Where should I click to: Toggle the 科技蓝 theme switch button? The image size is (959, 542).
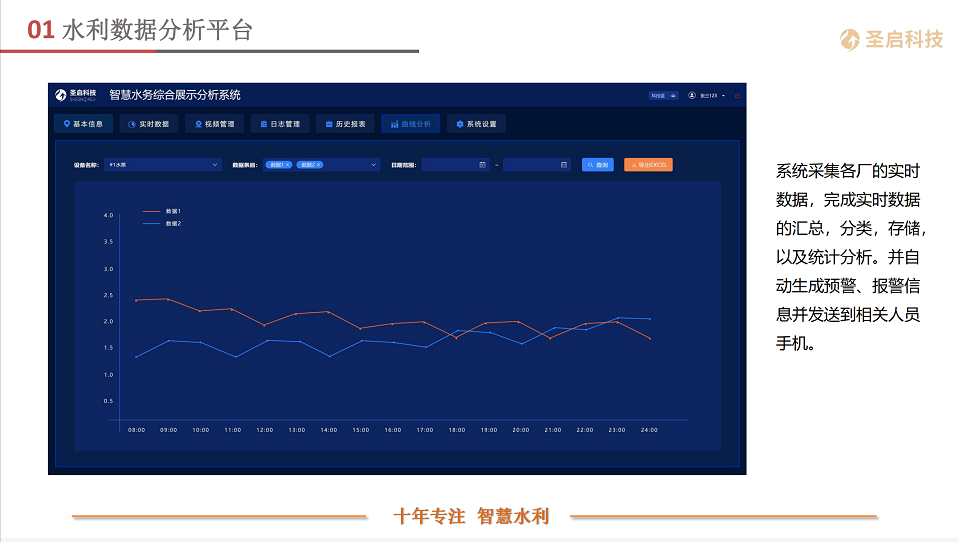point(663,95)
